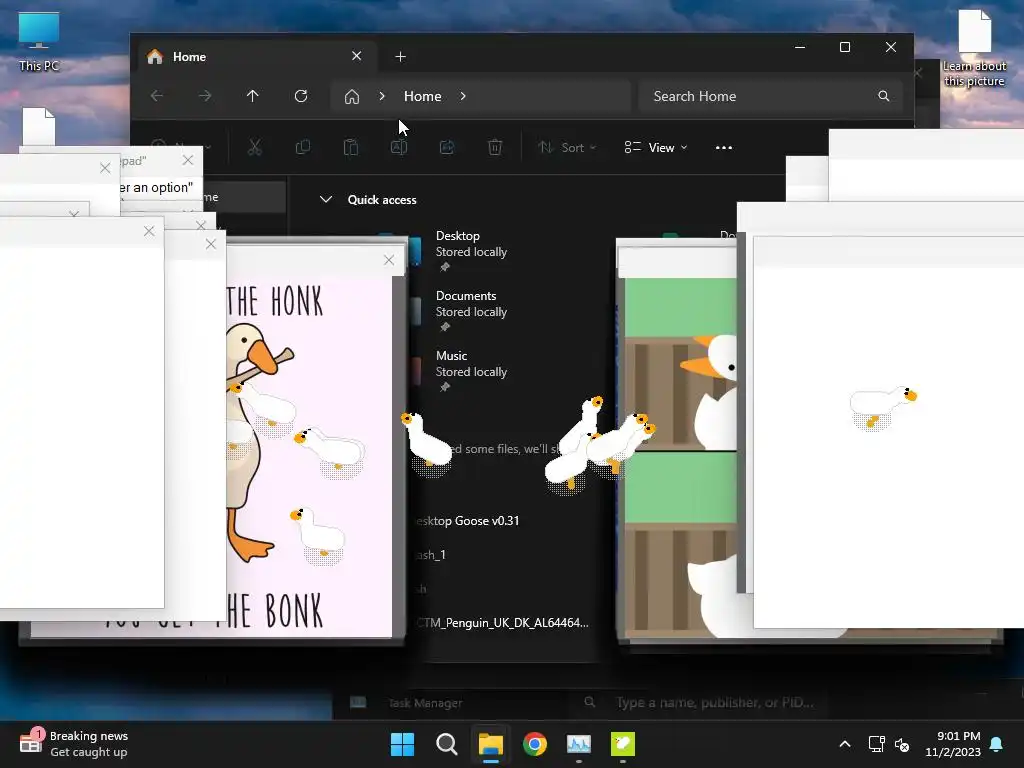Open the Breaking news widget
Image resolution: width=1024 pixels, height=768 pixels.
tap(74, 744)
